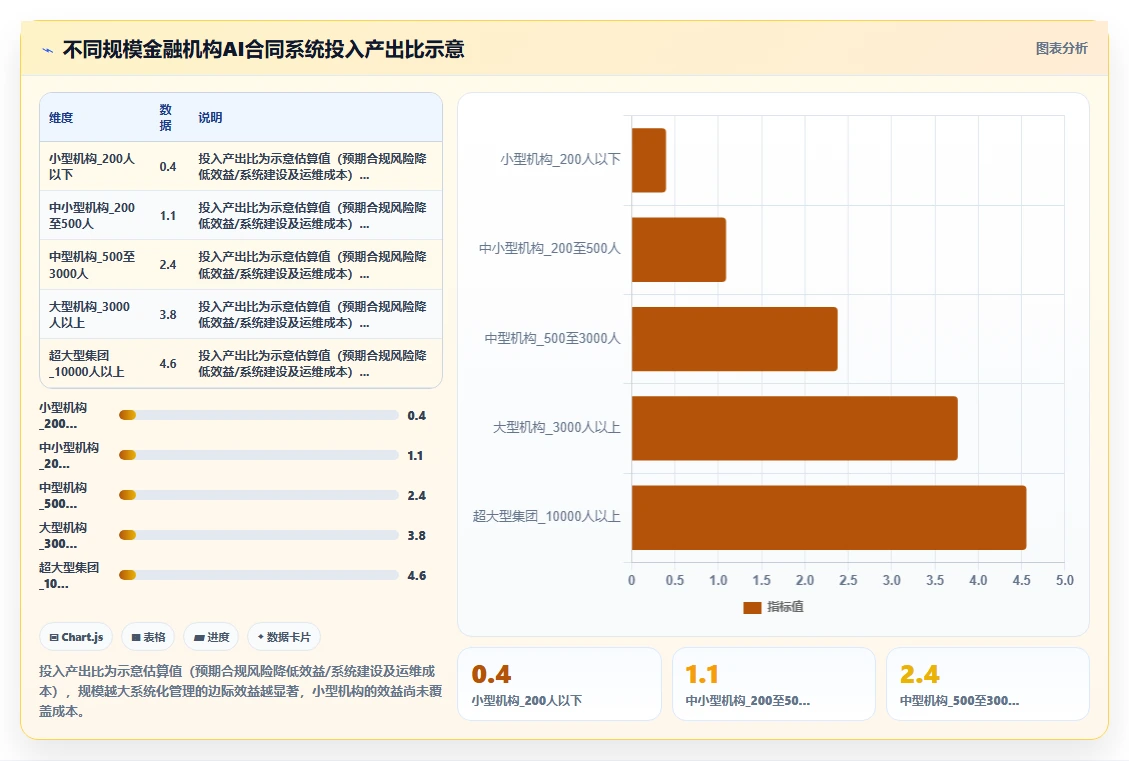The width and height of the screenshot is (1129, 761).
Task: Select table cell 中小型机构_200至500人
Action: coord(92,215)
